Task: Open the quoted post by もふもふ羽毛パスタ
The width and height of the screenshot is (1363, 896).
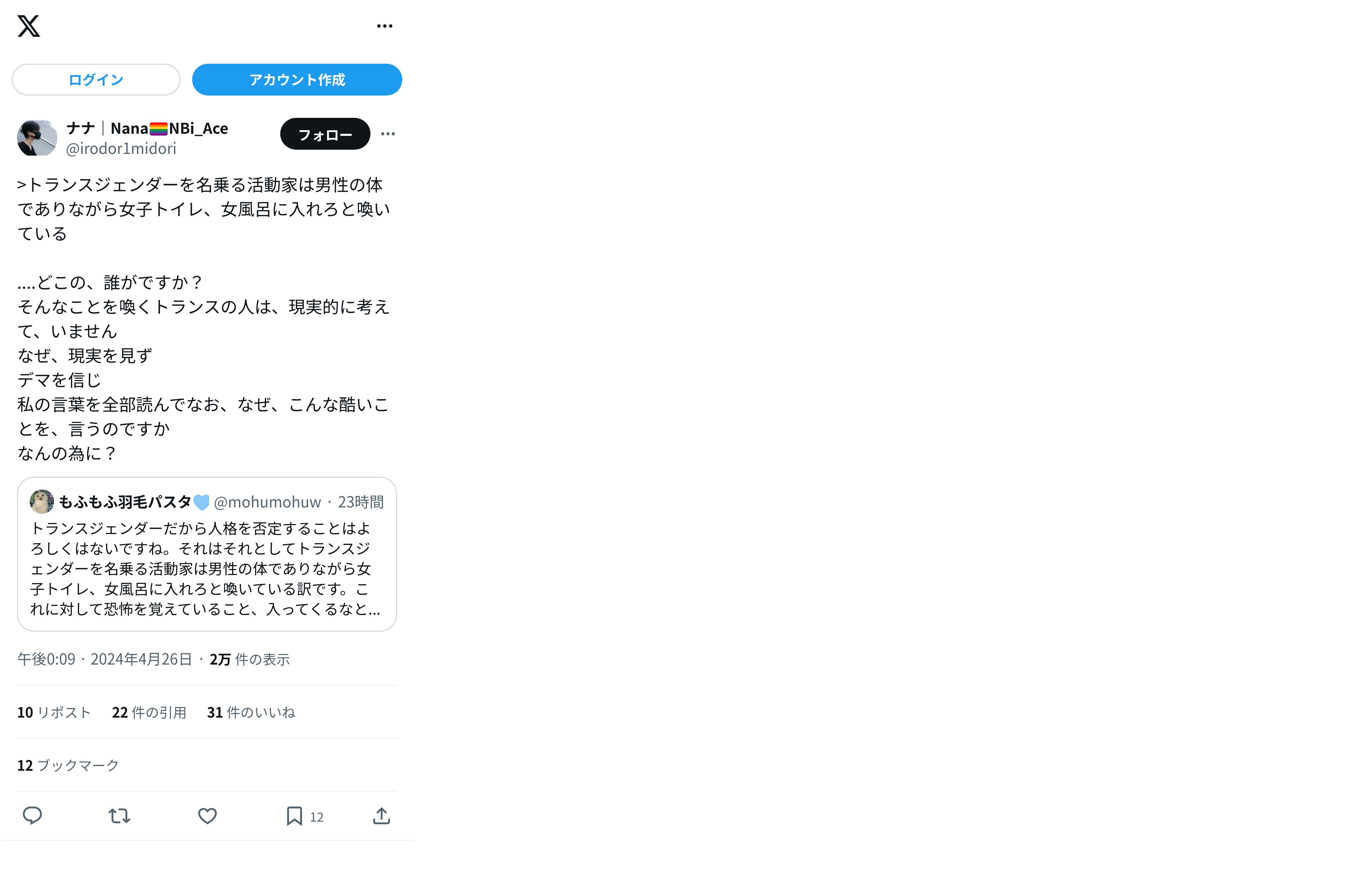Action: [x=207, y=554]
